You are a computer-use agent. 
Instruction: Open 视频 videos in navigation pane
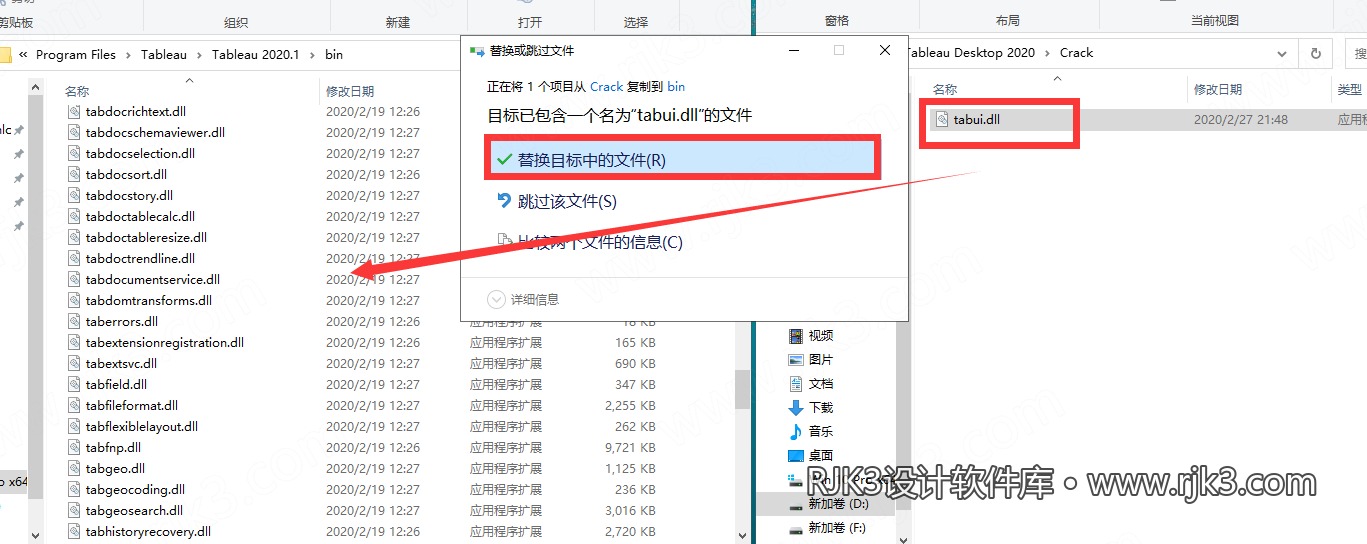pos(821,336)
